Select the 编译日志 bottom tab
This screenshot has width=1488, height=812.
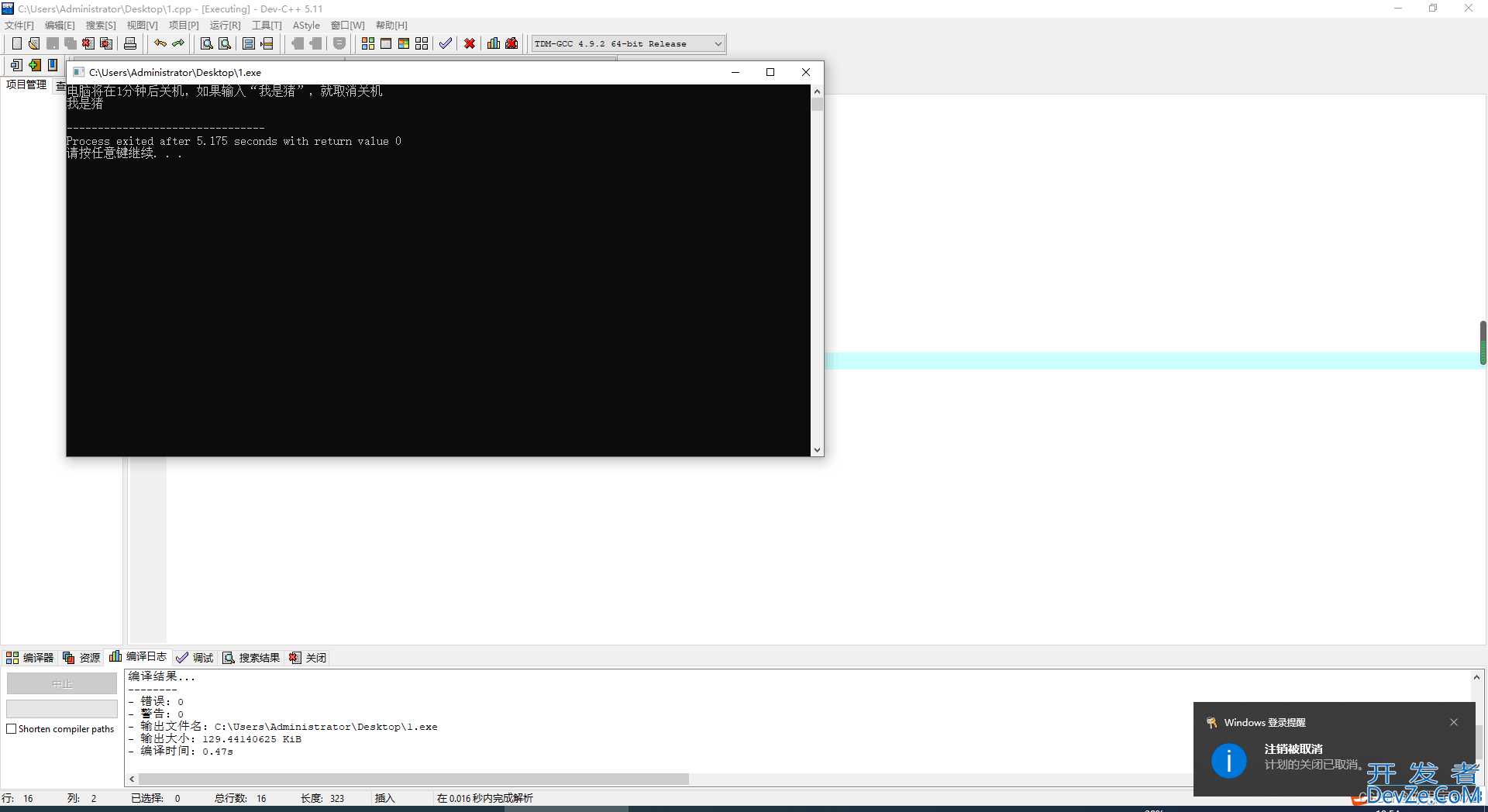coord(139,657)
